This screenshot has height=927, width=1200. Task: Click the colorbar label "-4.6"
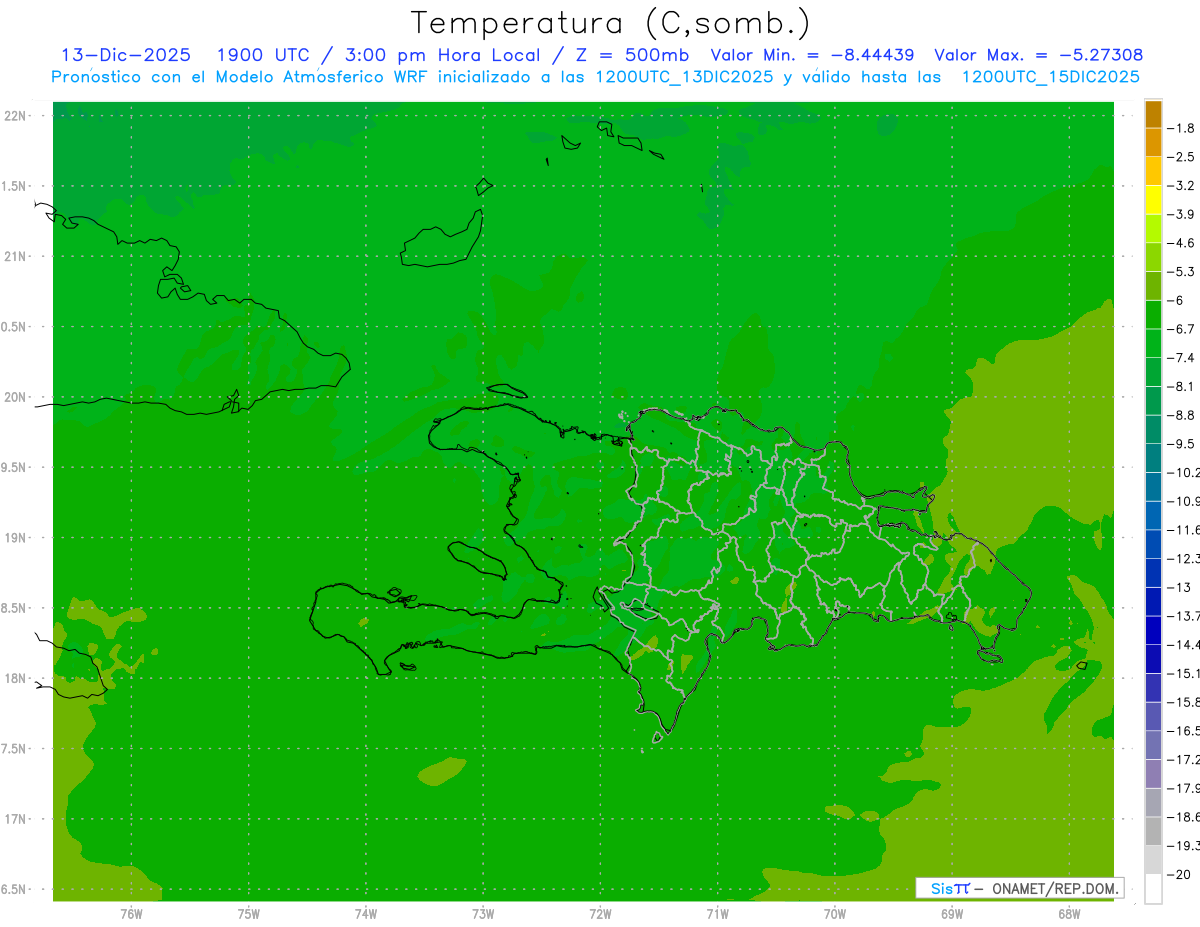[x=1182, y=243]
